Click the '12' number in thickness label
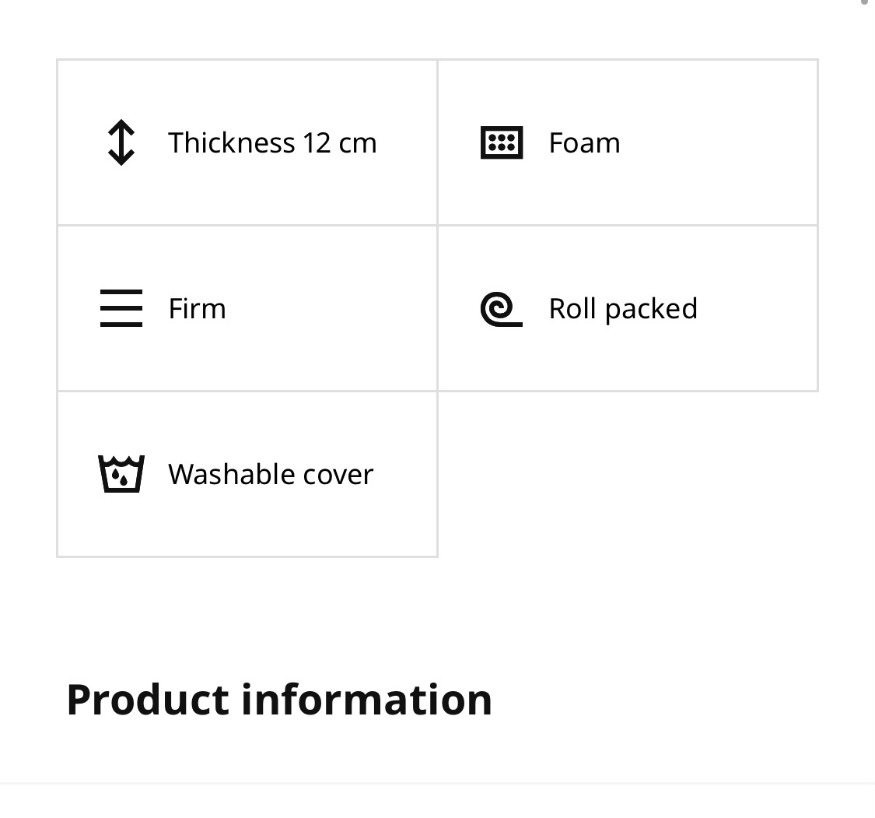 pos(317,143)
